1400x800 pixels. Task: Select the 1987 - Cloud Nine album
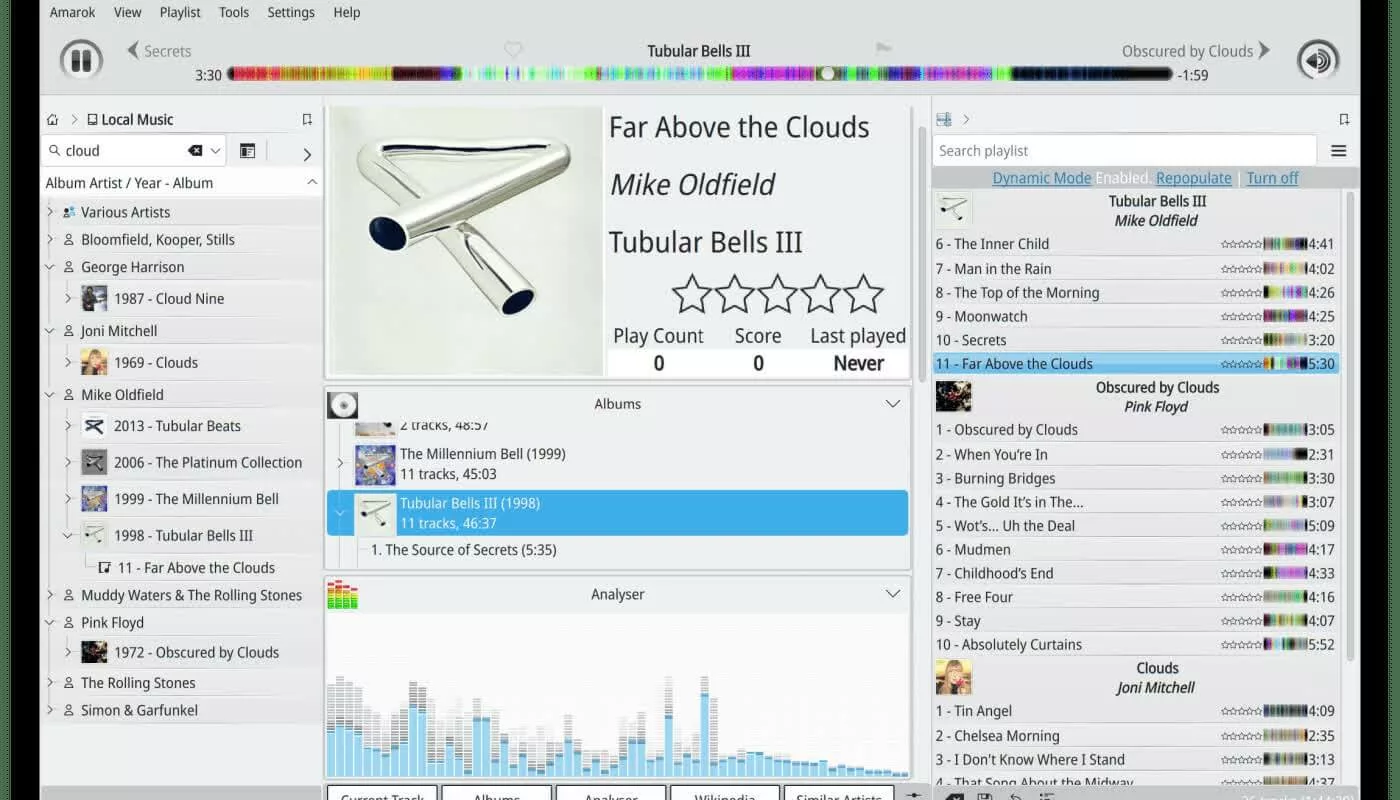pyautogui.click(x=169, y=298)
